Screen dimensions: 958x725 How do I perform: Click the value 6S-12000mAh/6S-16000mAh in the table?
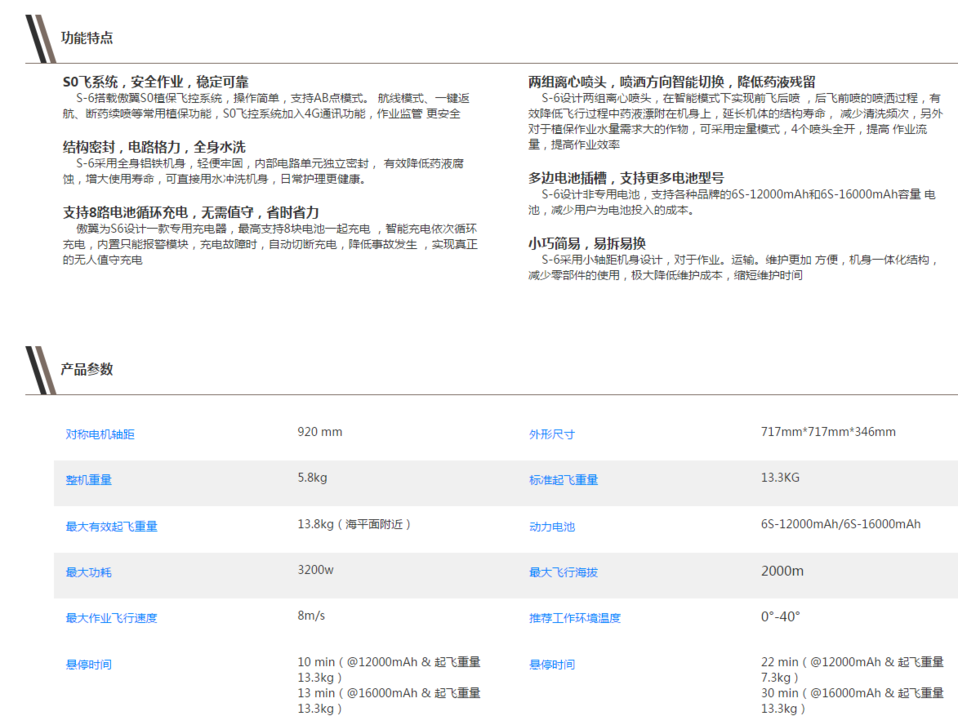pos(841,524)
